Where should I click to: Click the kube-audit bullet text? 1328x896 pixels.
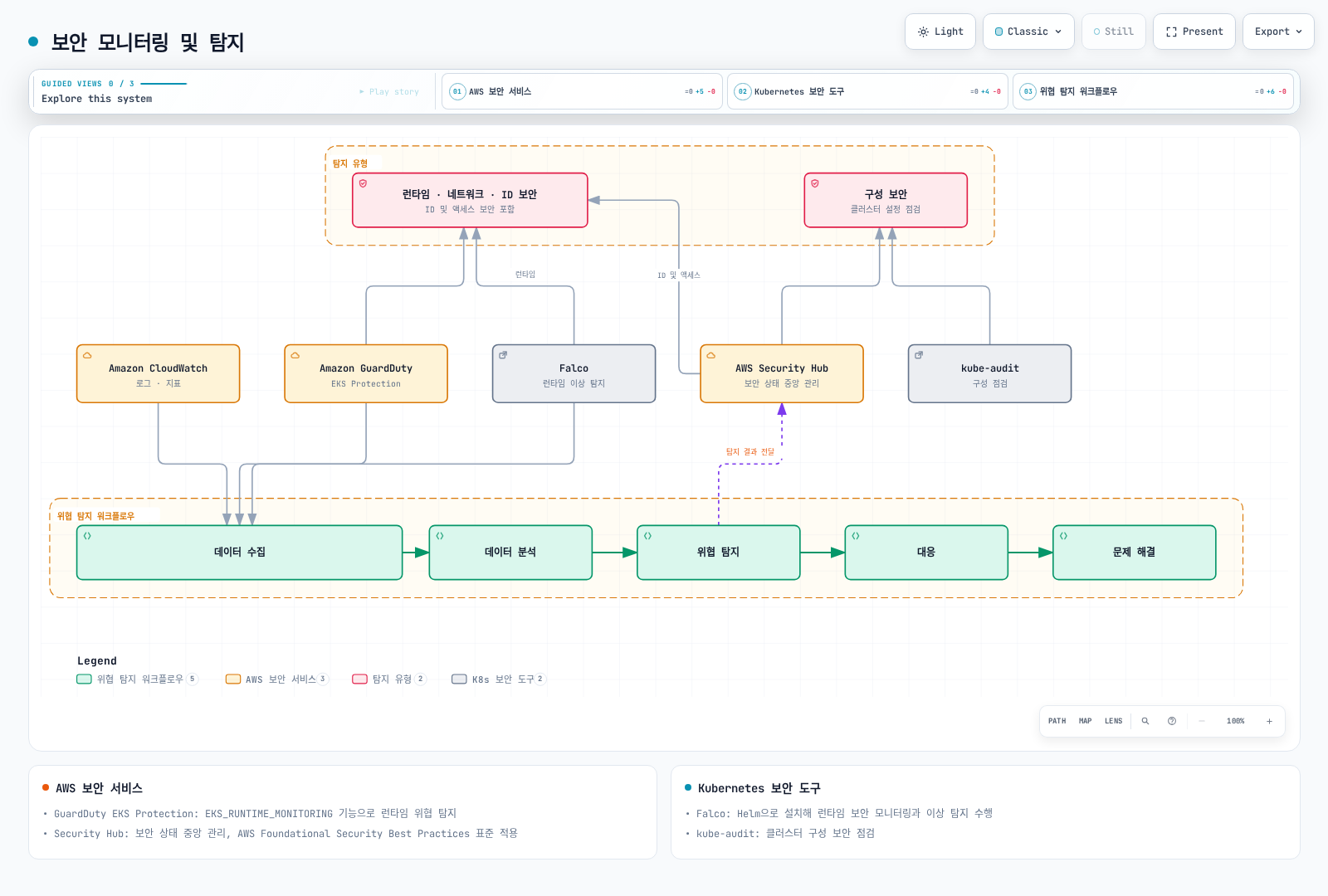(785, 834)
